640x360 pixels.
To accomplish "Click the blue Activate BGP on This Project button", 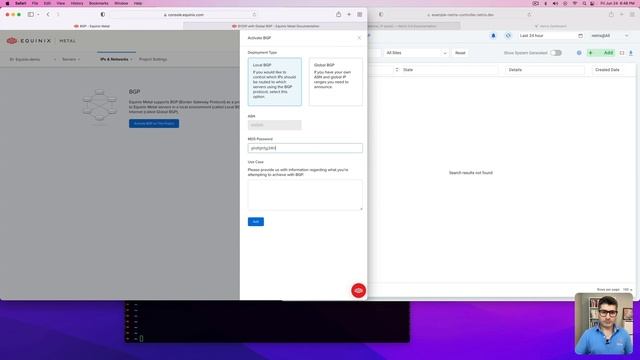I will (154, 123).
